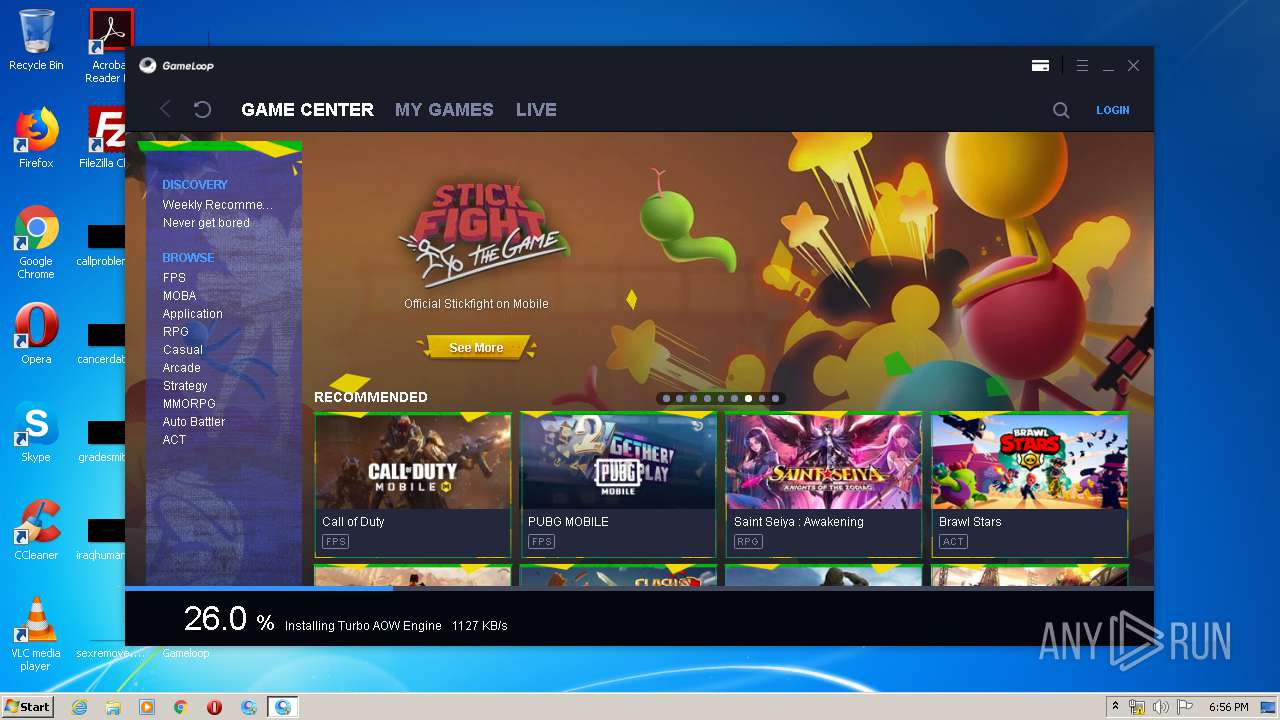The height and width of the screenshot is (720, 1280).
Task: Show hidden system tray icons
Action: (x=1115, y=706)
